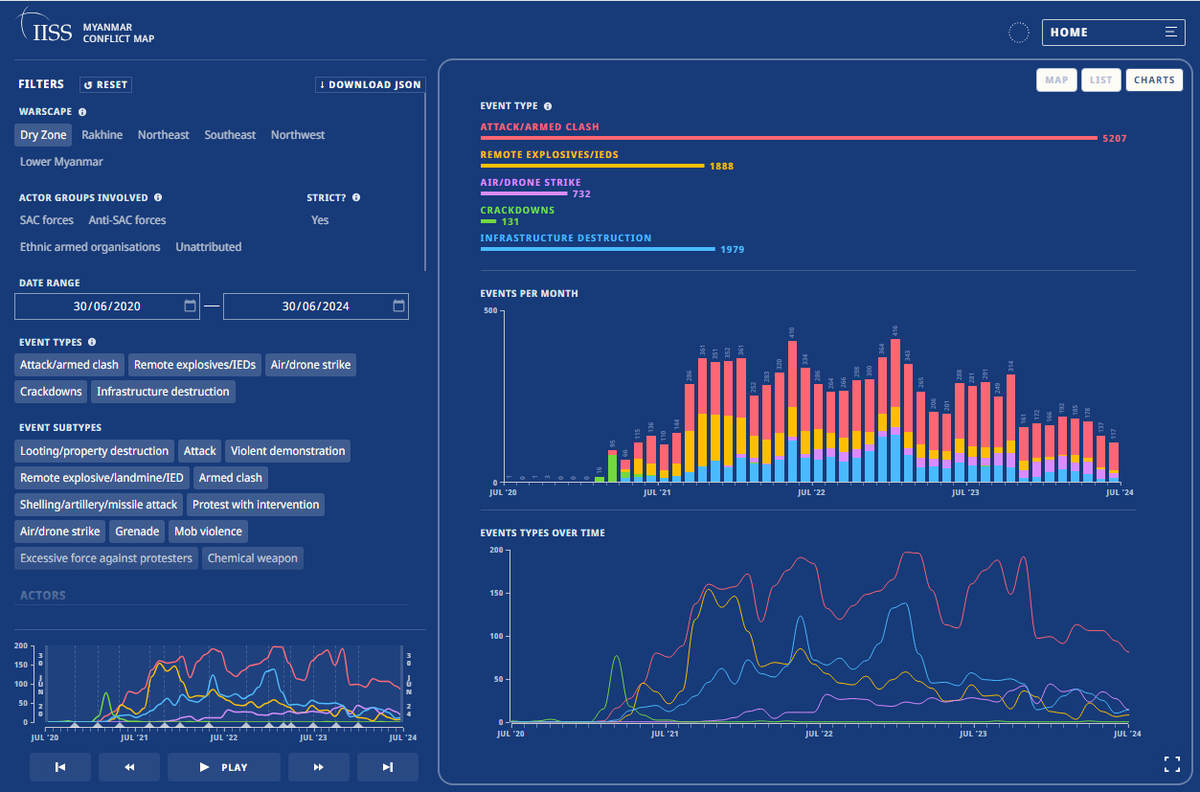Step timeline backward with rewind button
Image resolution: width=1200 pixels, height=792 pixels.
pos(129,767)
